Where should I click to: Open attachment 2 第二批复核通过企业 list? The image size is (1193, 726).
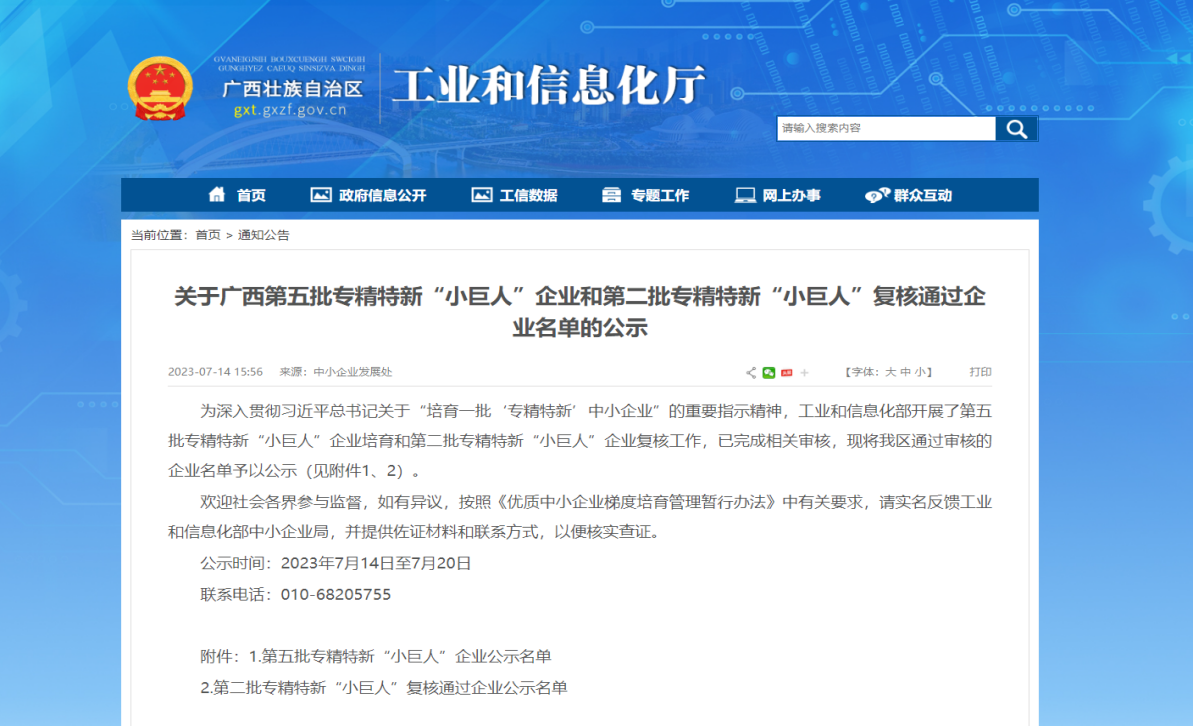(x=384, y=688)
